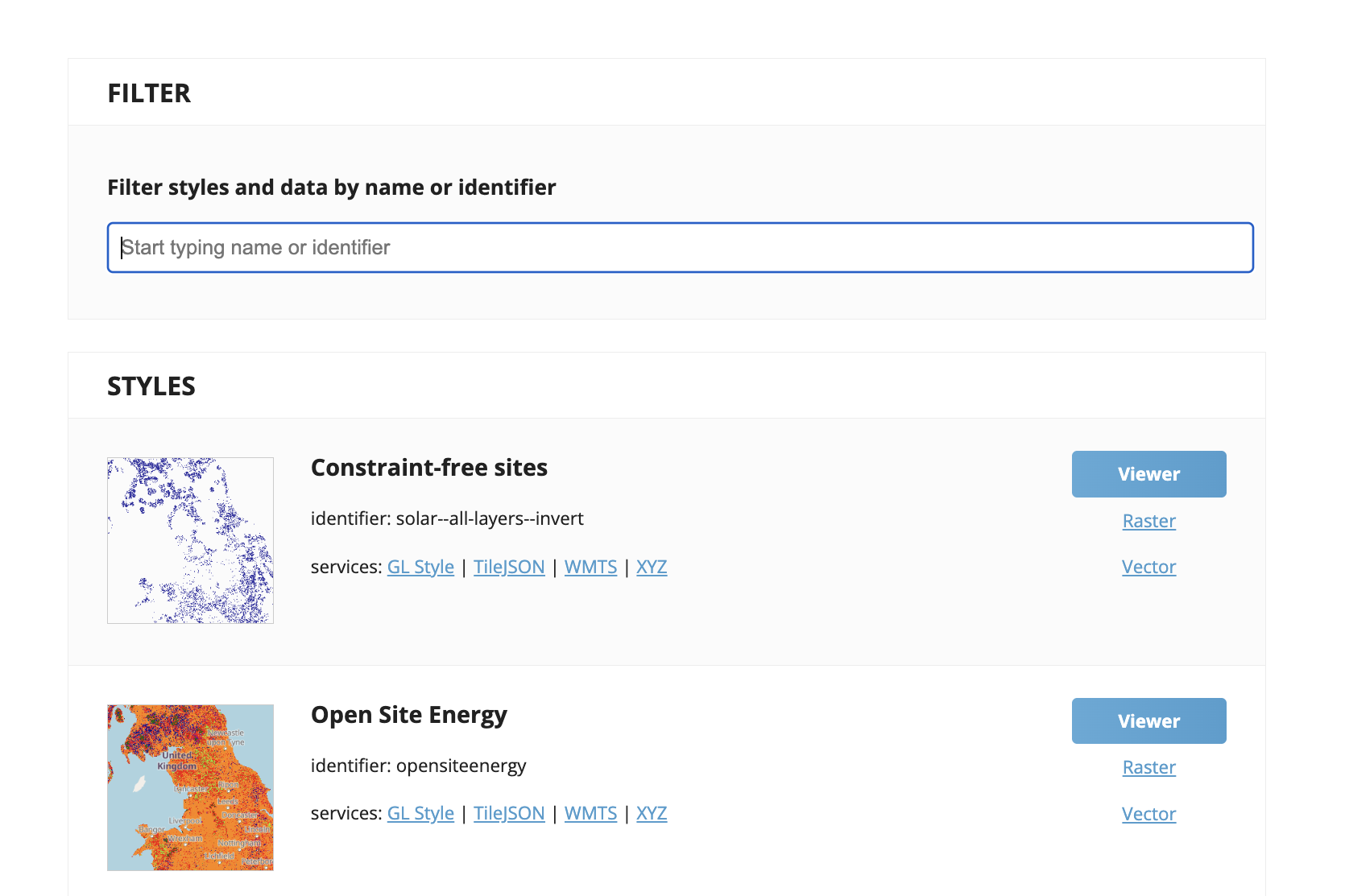Click Raster link for Constraint-free sites

[1148, 521]
